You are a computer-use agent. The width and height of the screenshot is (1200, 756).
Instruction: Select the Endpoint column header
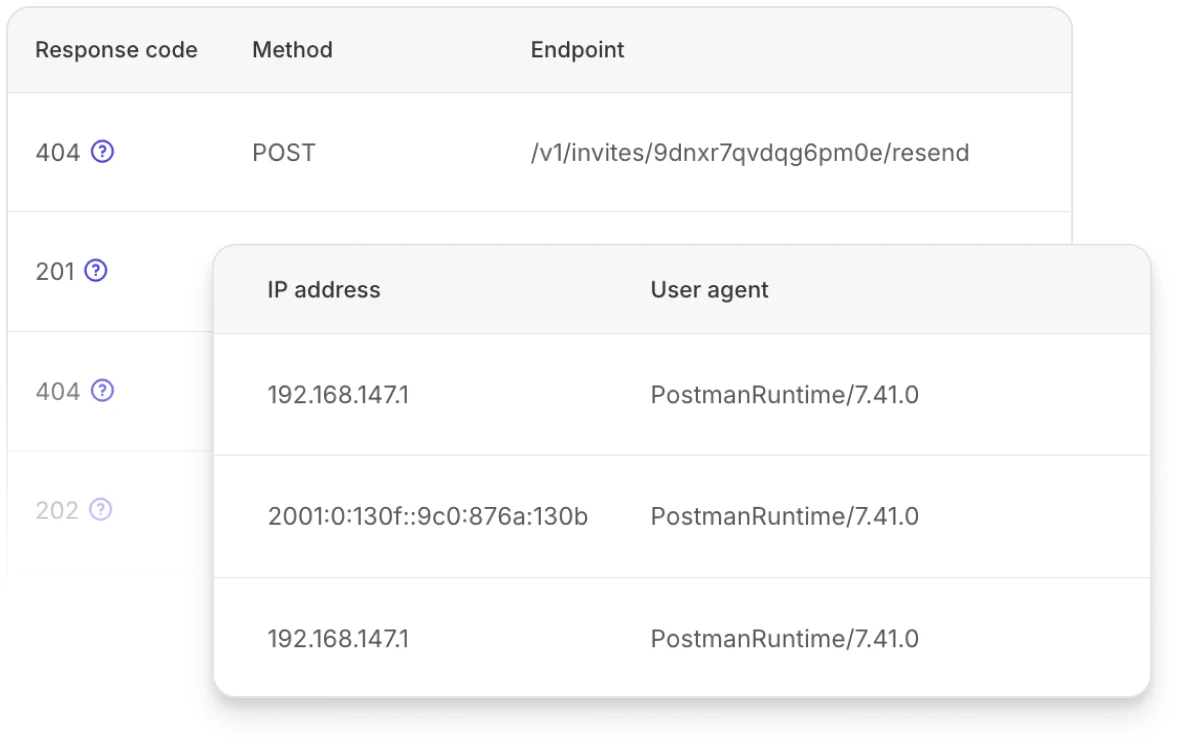577,50
